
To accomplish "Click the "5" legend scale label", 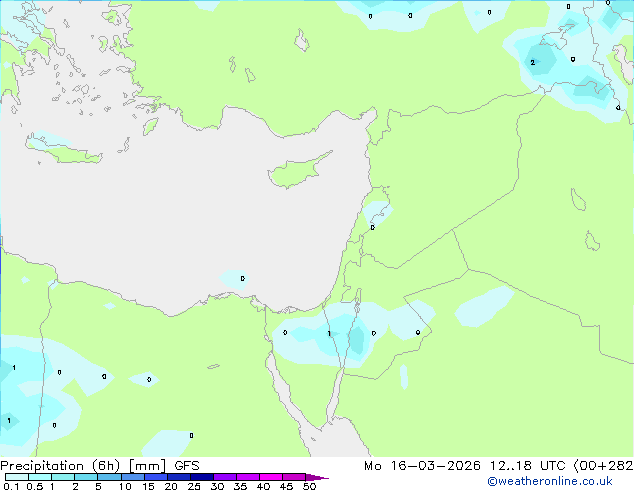I will point(98,486).
